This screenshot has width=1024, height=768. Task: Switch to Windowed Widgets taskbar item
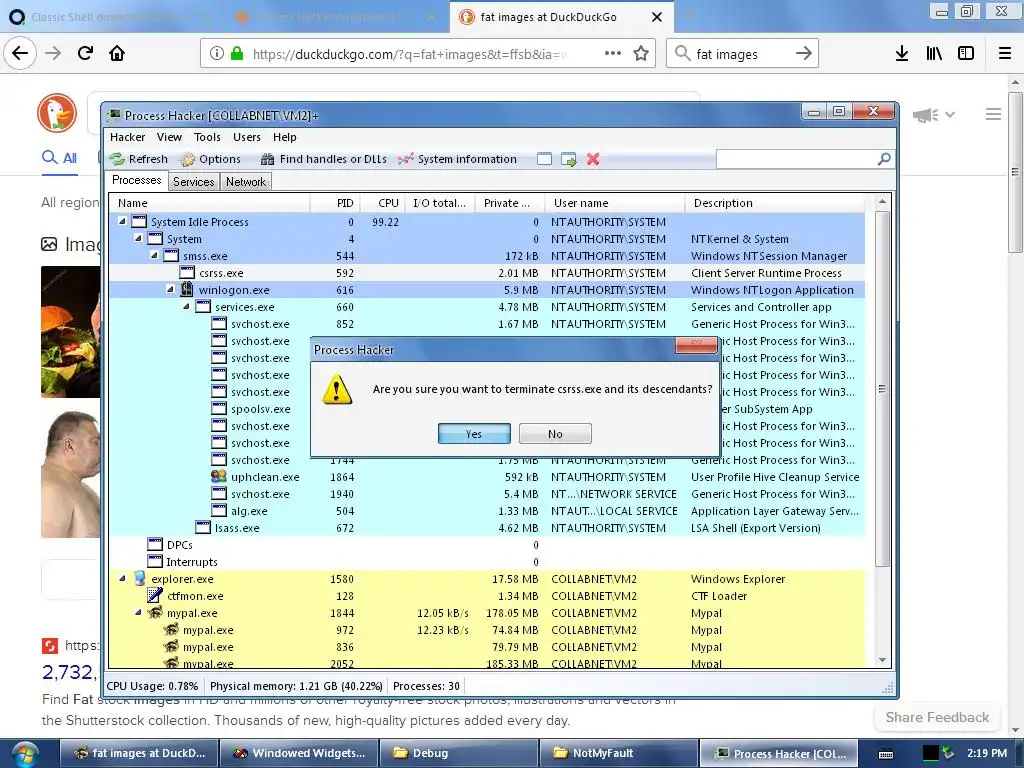click(299, 753)
